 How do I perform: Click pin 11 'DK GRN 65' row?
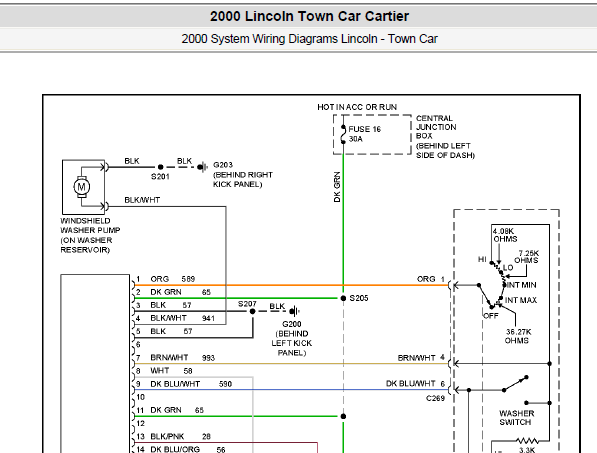(170, 410)
